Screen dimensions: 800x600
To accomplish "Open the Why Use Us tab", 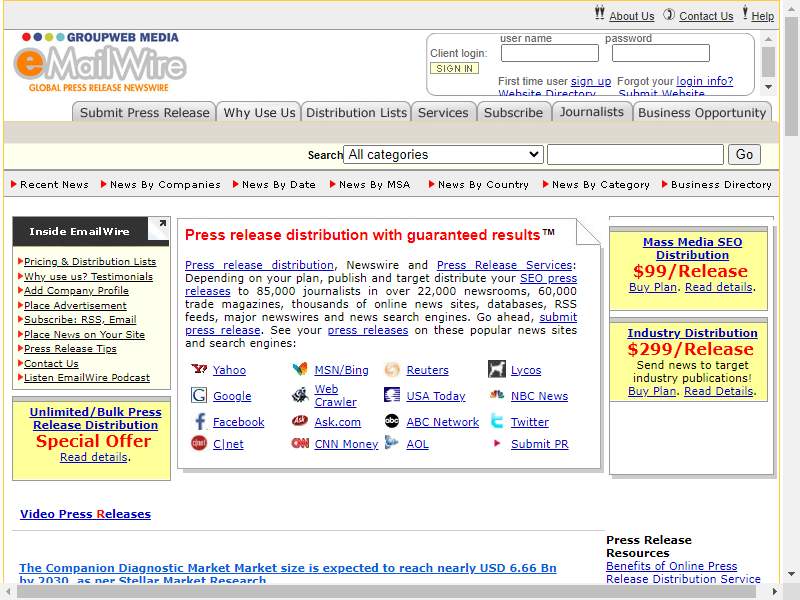I will tap(259, 113).
